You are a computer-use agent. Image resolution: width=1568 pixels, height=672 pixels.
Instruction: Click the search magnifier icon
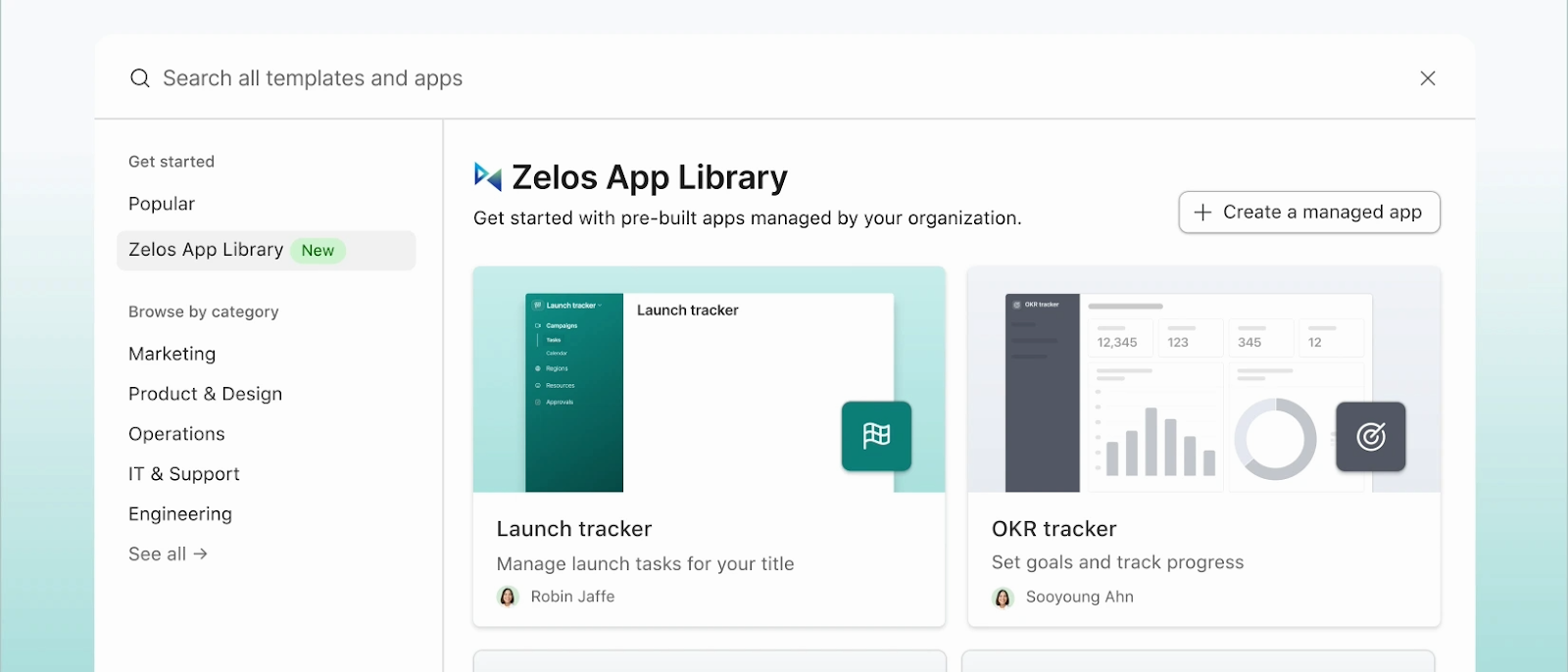140,78
